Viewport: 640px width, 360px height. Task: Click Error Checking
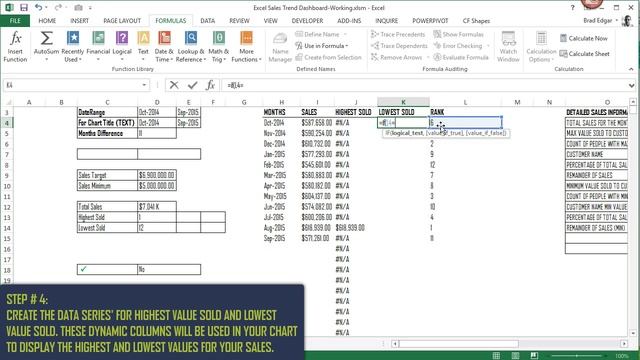click(458, 46)
